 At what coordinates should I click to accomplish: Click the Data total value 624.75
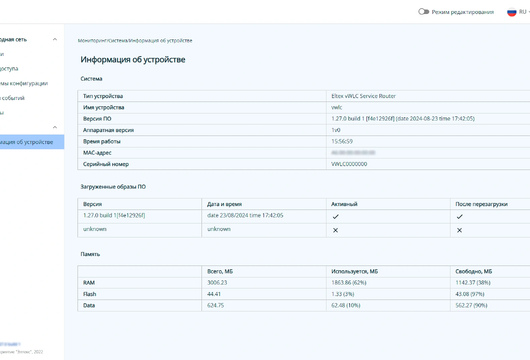[x=216, y=305]
